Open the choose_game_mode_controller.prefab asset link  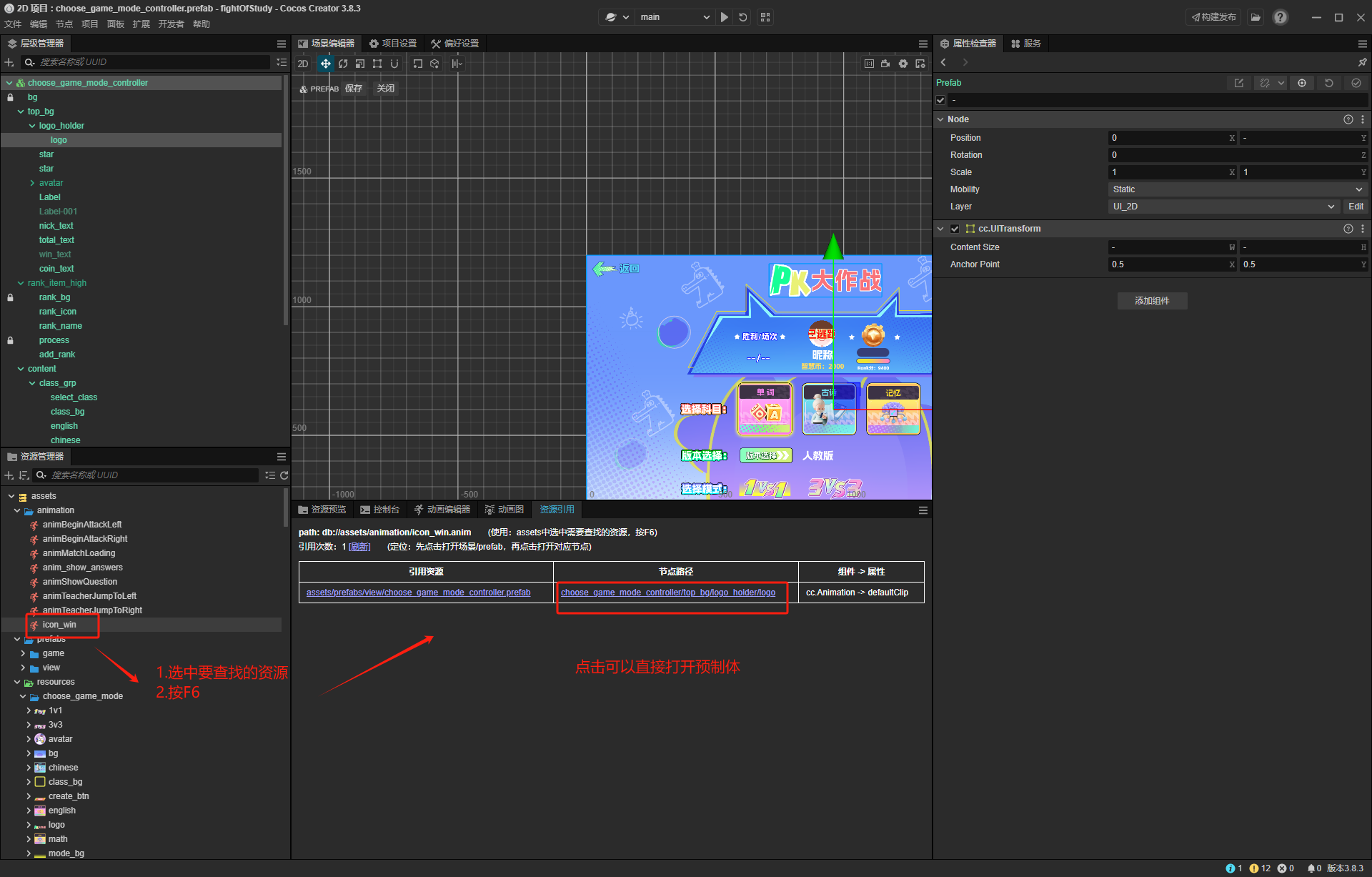coord(418,593)
